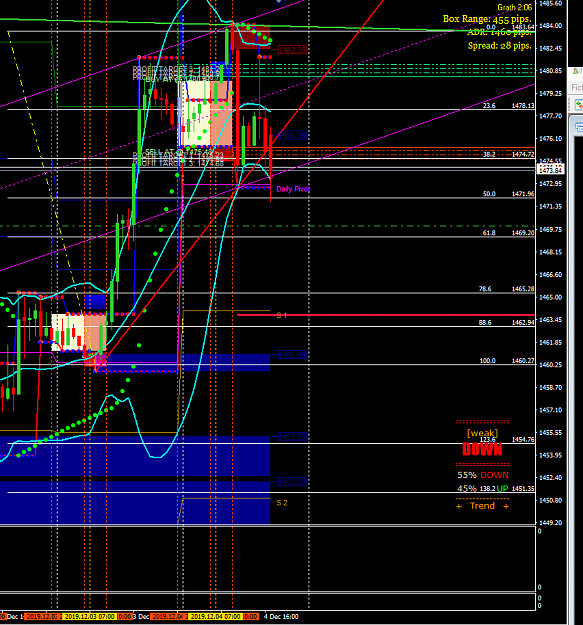
Task: Click the 1449.20 value on price scale
Action: [x=550, y=523]
